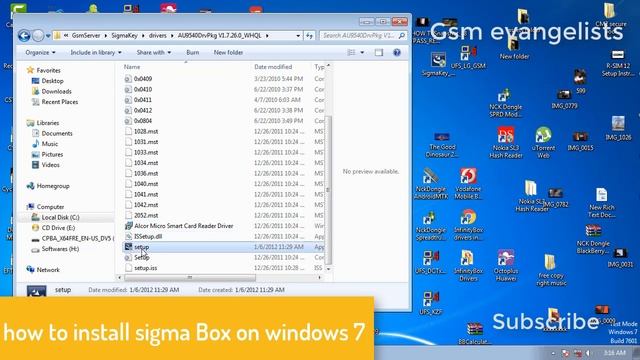Sort files by Name column header

point(132,67)
